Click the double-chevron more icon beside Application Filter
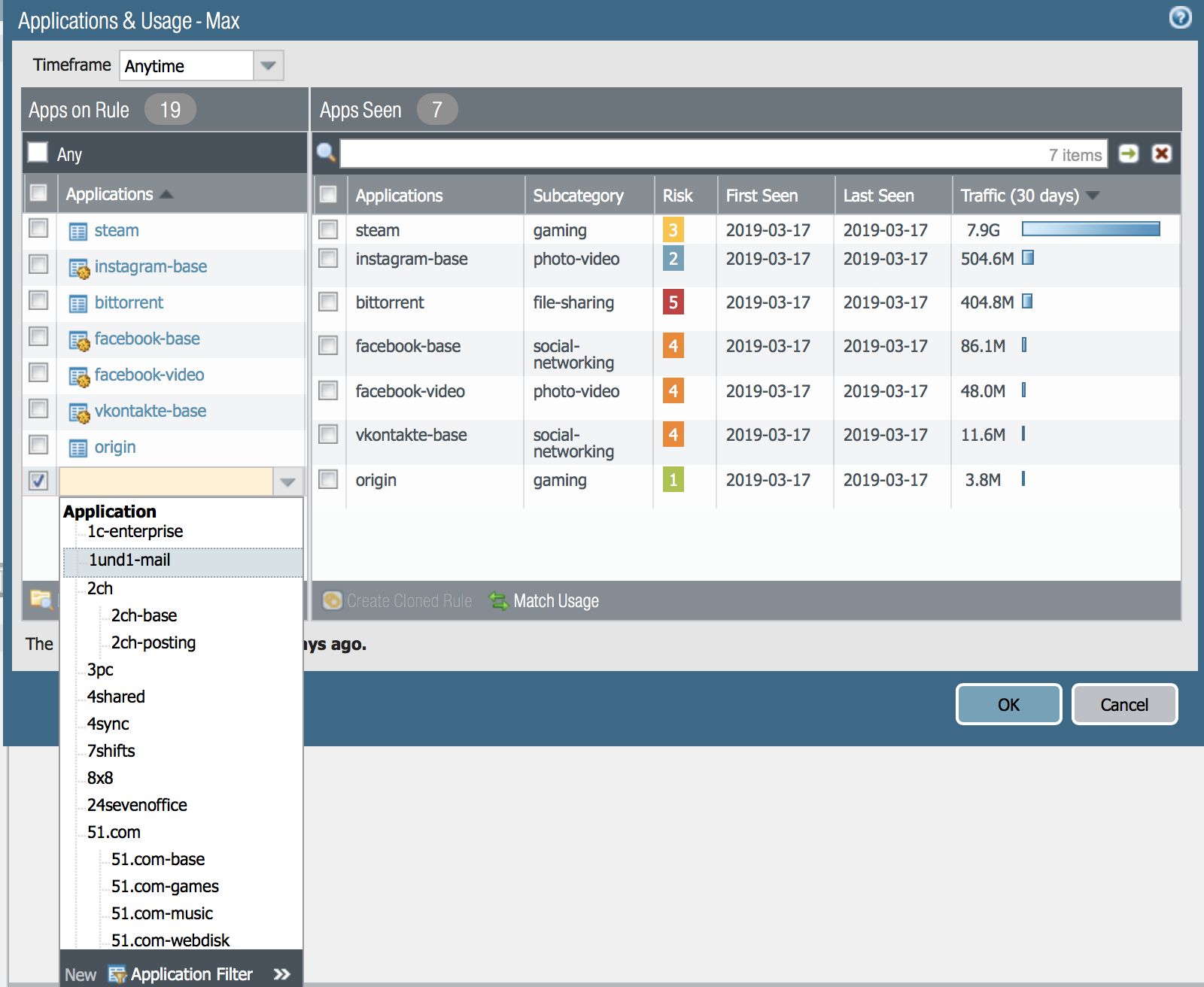Image resolution: width=1204 pixels, height=987 pixels. pos(282,974)
